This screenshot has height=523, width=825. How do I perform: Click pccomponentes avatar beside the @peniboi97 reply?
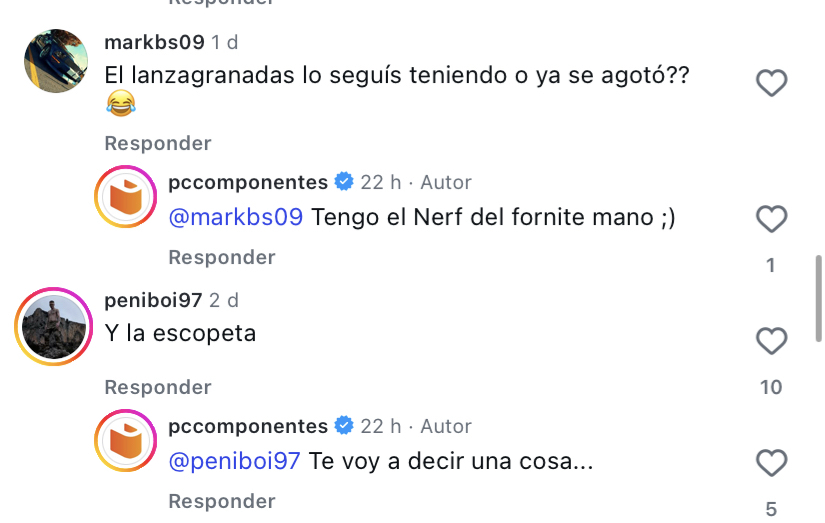(127, 440)
